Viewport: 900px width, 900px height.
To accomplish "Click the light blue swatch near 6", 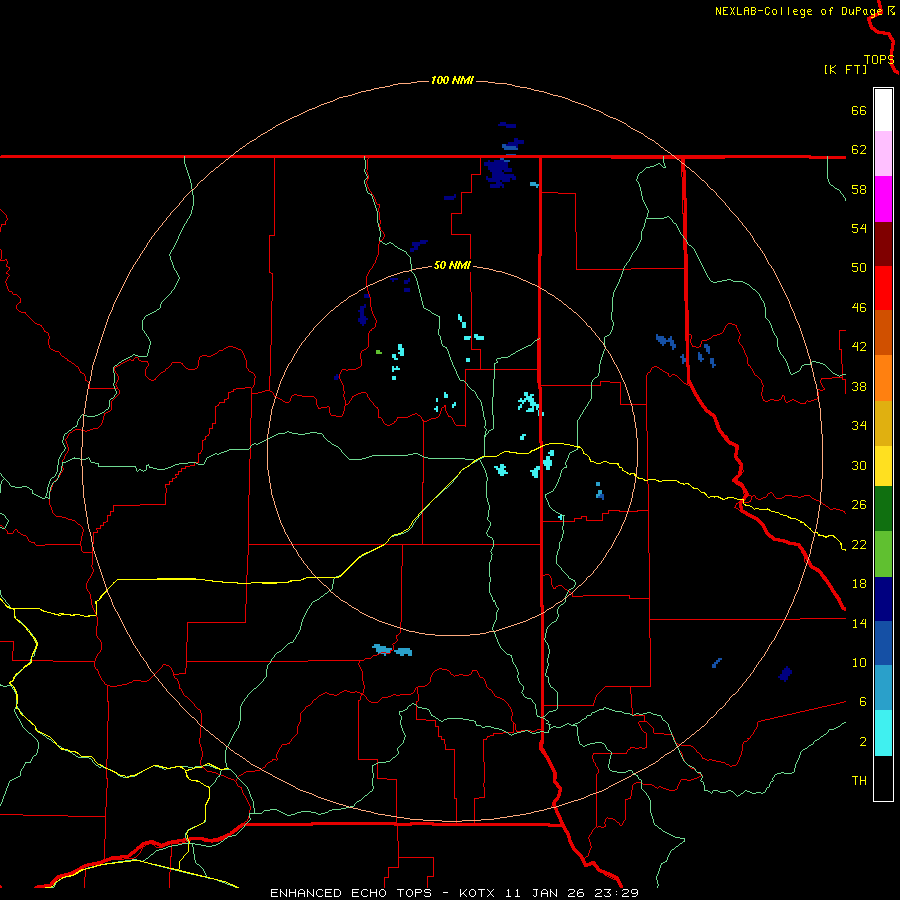I will click(x=883, y=688).
